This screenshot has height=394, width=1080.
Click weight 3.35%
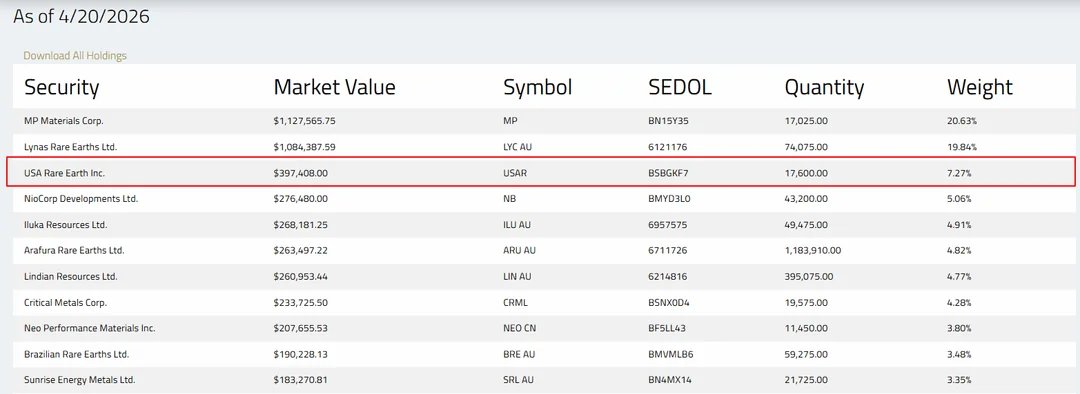click(x=960, y=380)
